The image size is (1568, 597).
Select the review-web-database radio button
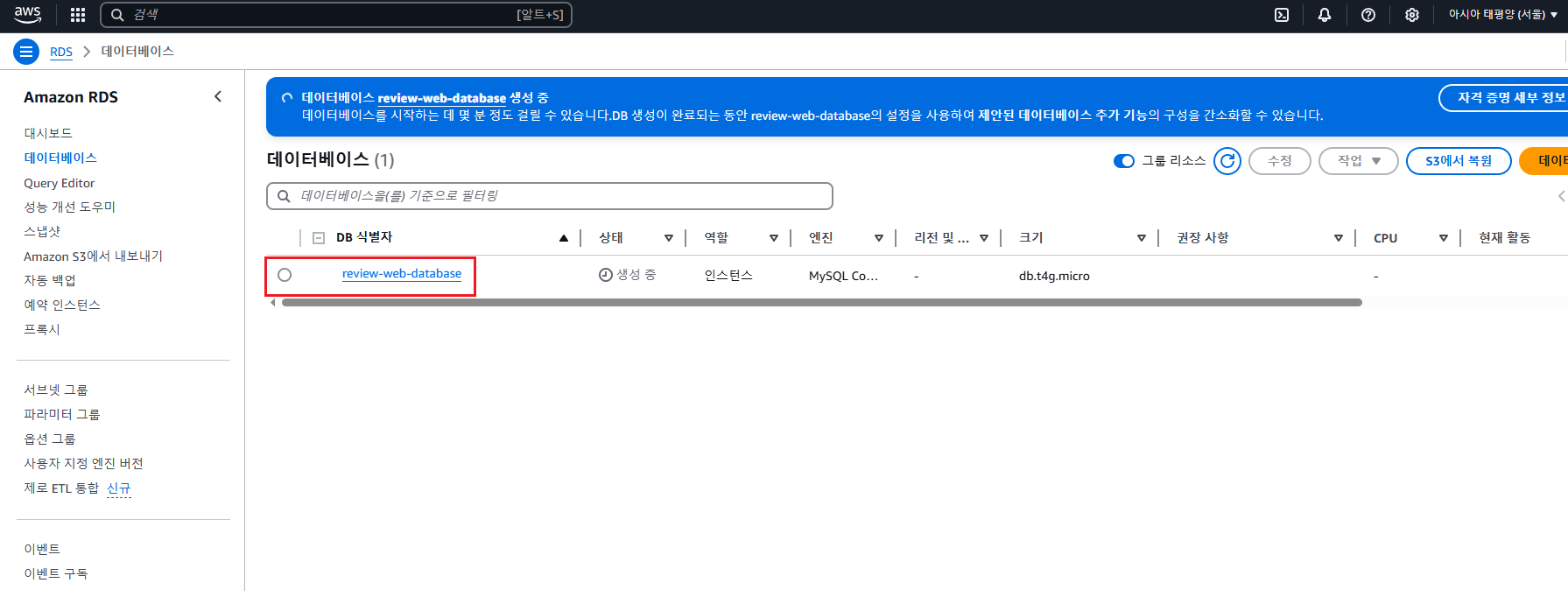pyautogui.click(x=285, y=275)
